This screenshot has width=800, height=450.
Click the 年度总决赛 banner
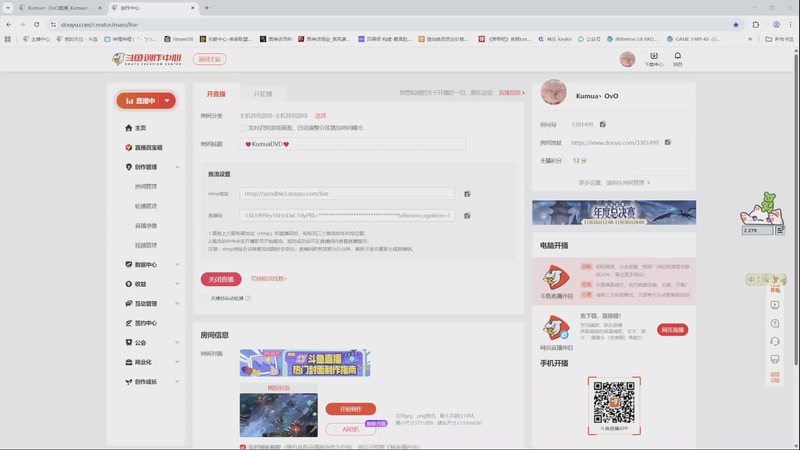point(614,212)
